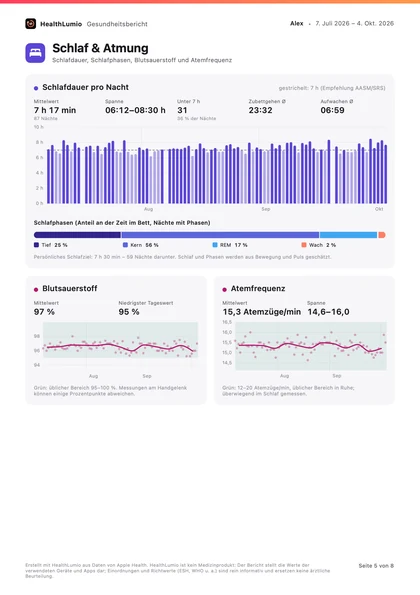Click the Gesundheitsbericht label in the header
The image size is (420, 595).
(x=117, y=24)
